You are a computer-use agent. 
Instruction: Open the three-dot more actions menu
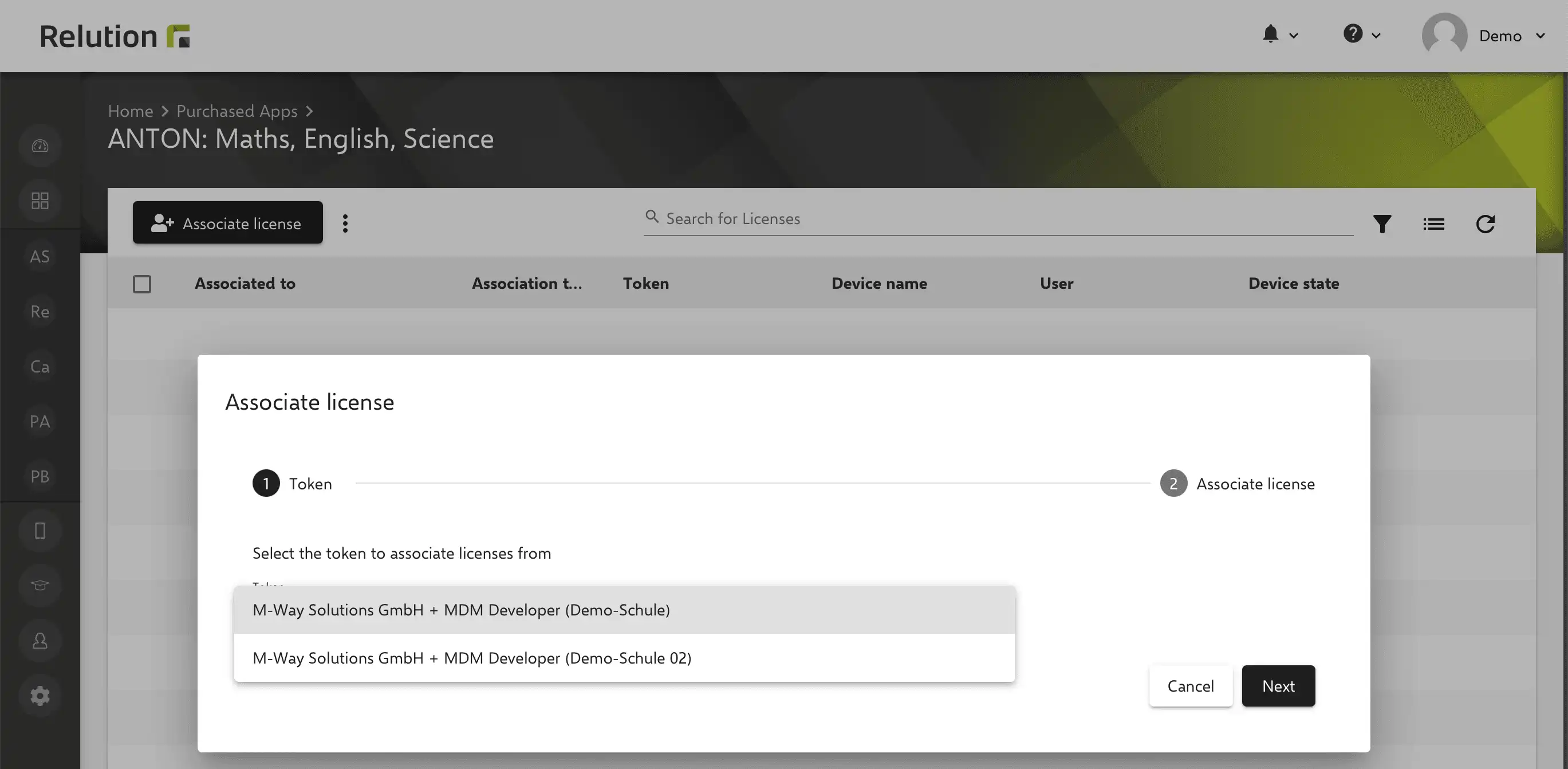[x=345, y=223]
